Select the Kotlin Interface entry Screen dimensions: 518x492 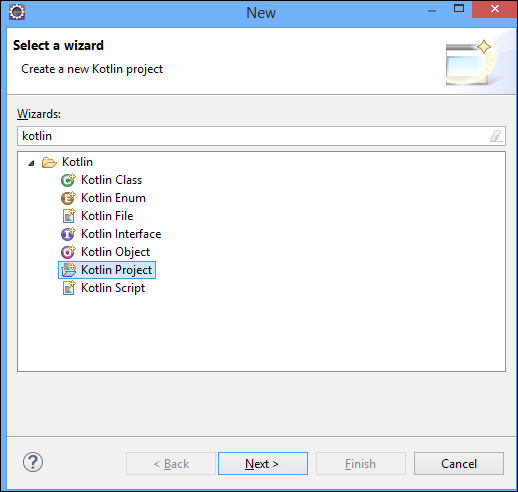tap(121, 234)
